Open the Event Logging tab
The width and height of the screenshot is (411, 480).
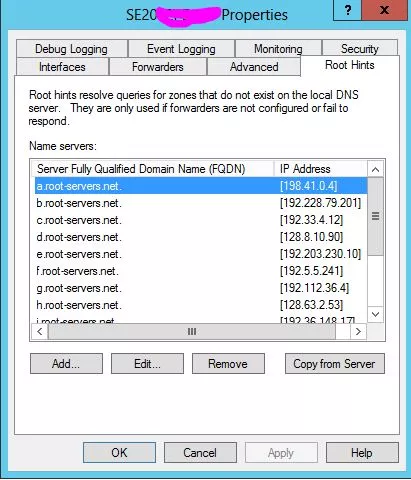coord(181,49)
